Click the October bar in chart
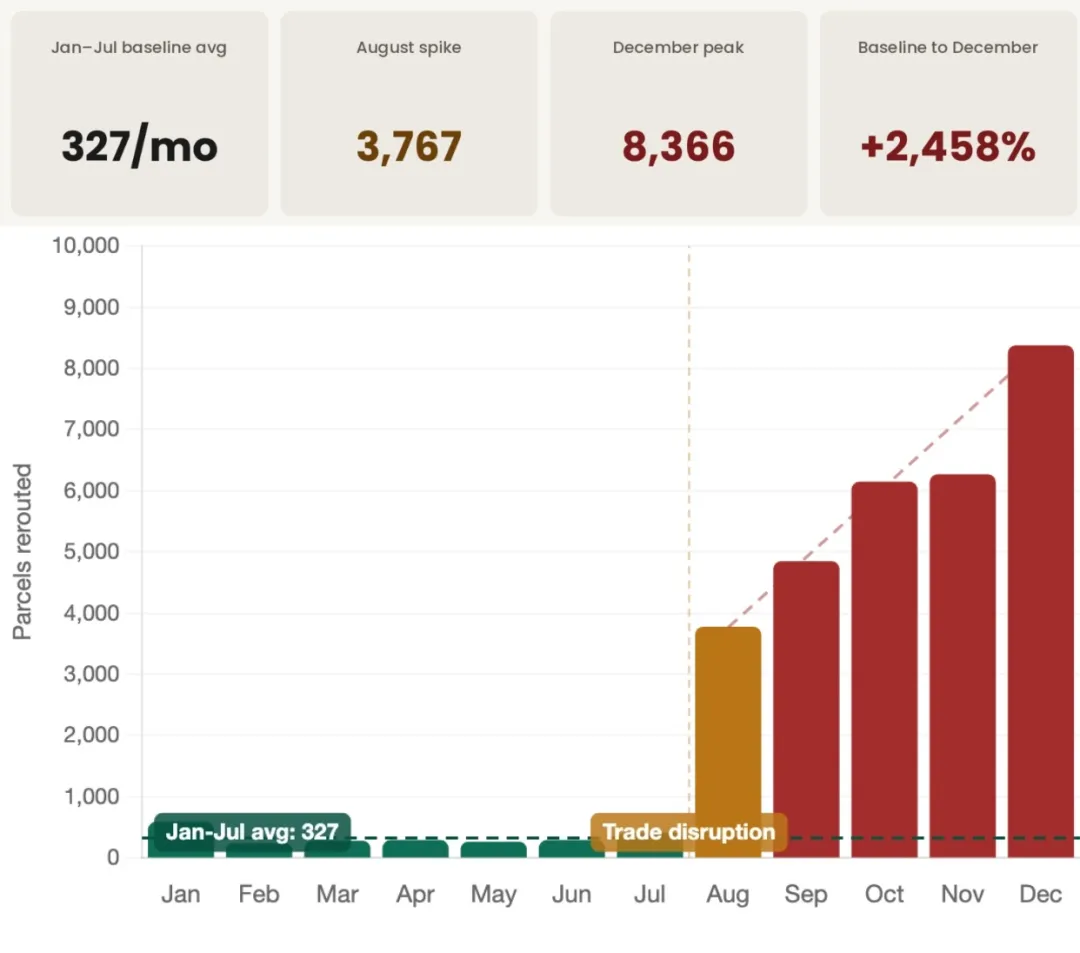This screenshot has height=953, width=1080. (x=884, y=669)
